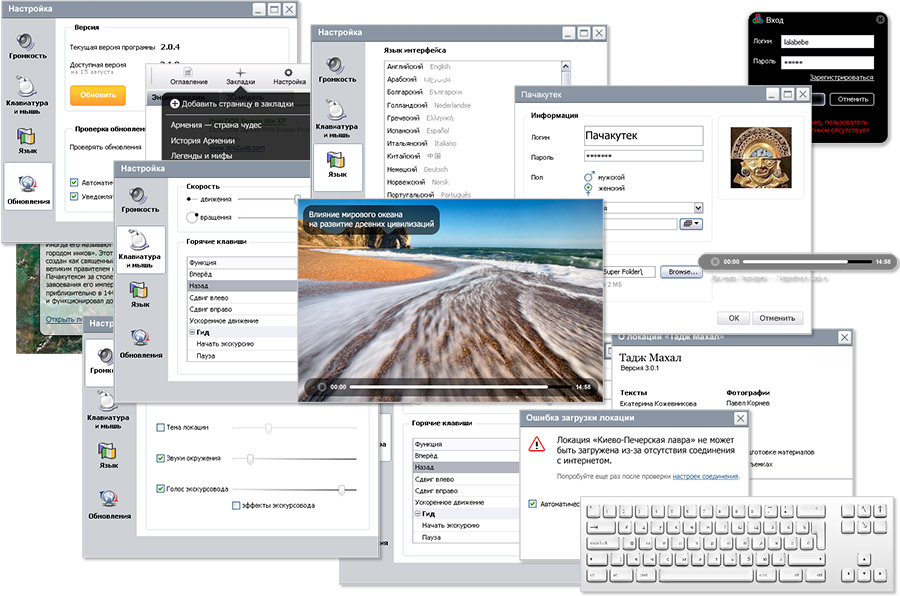Choose the женский gender radio button
Screen dimensions: 900x596
(588, 187)
